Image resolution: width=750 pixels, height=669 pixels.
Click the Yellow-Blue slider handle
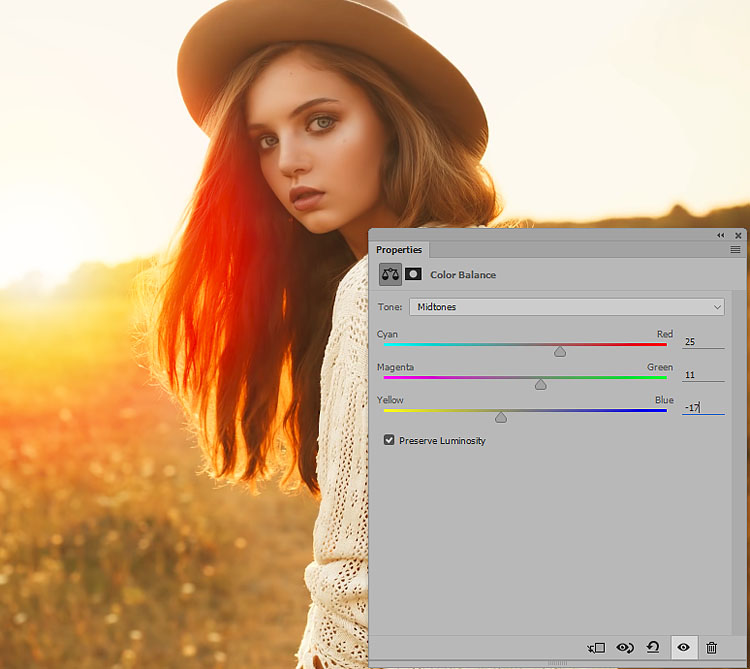coord(501,417)
